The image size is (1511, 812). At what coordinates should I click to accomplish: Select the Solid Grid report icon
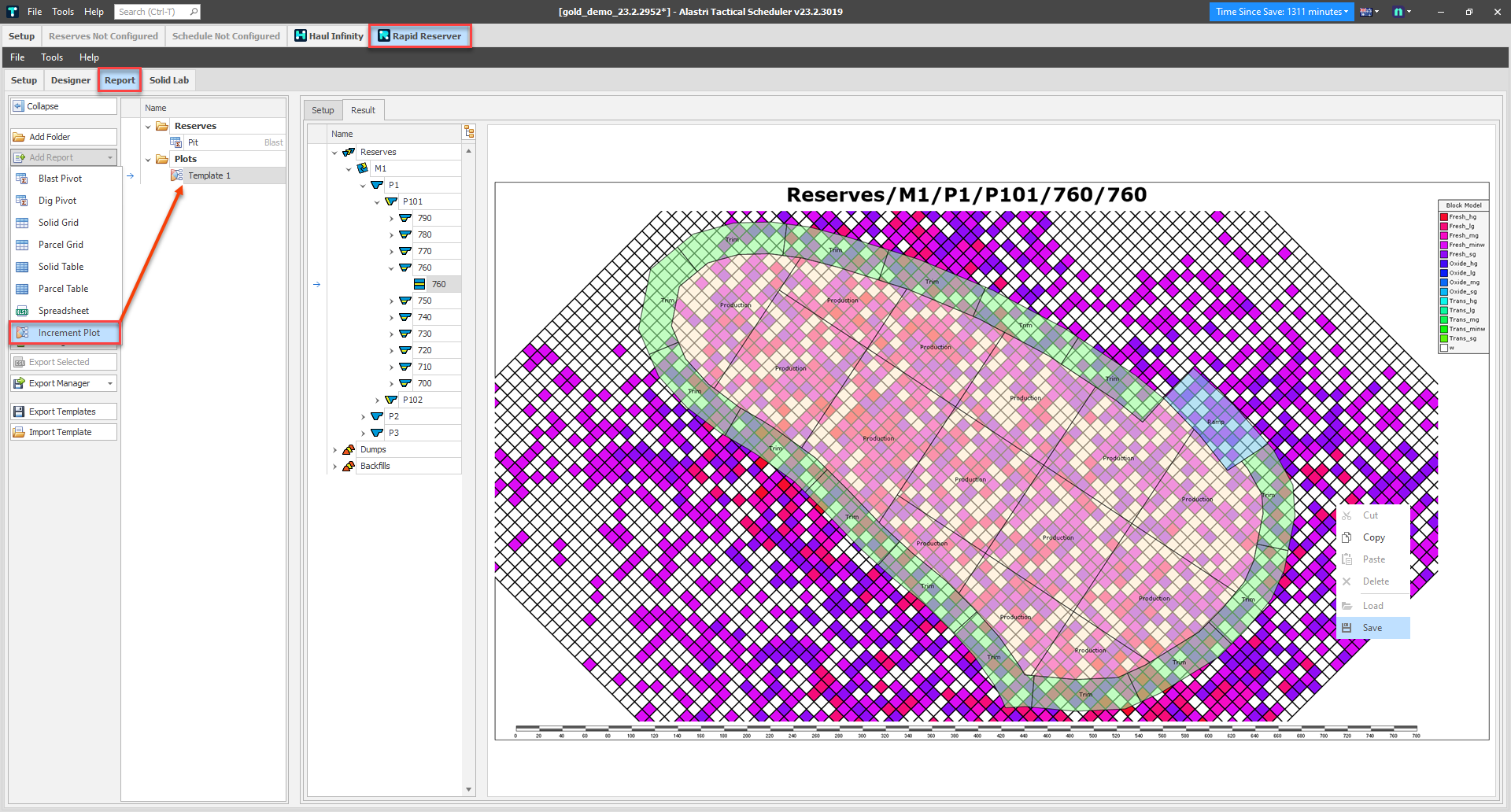coord(22,223)
